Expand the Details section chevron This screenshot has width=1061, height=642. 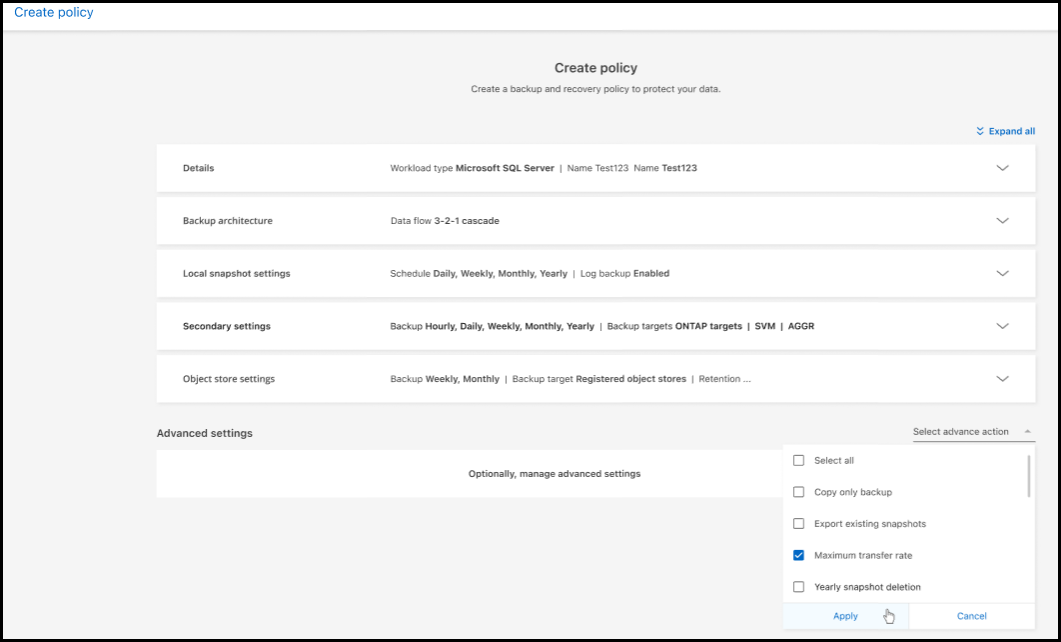1002,168
